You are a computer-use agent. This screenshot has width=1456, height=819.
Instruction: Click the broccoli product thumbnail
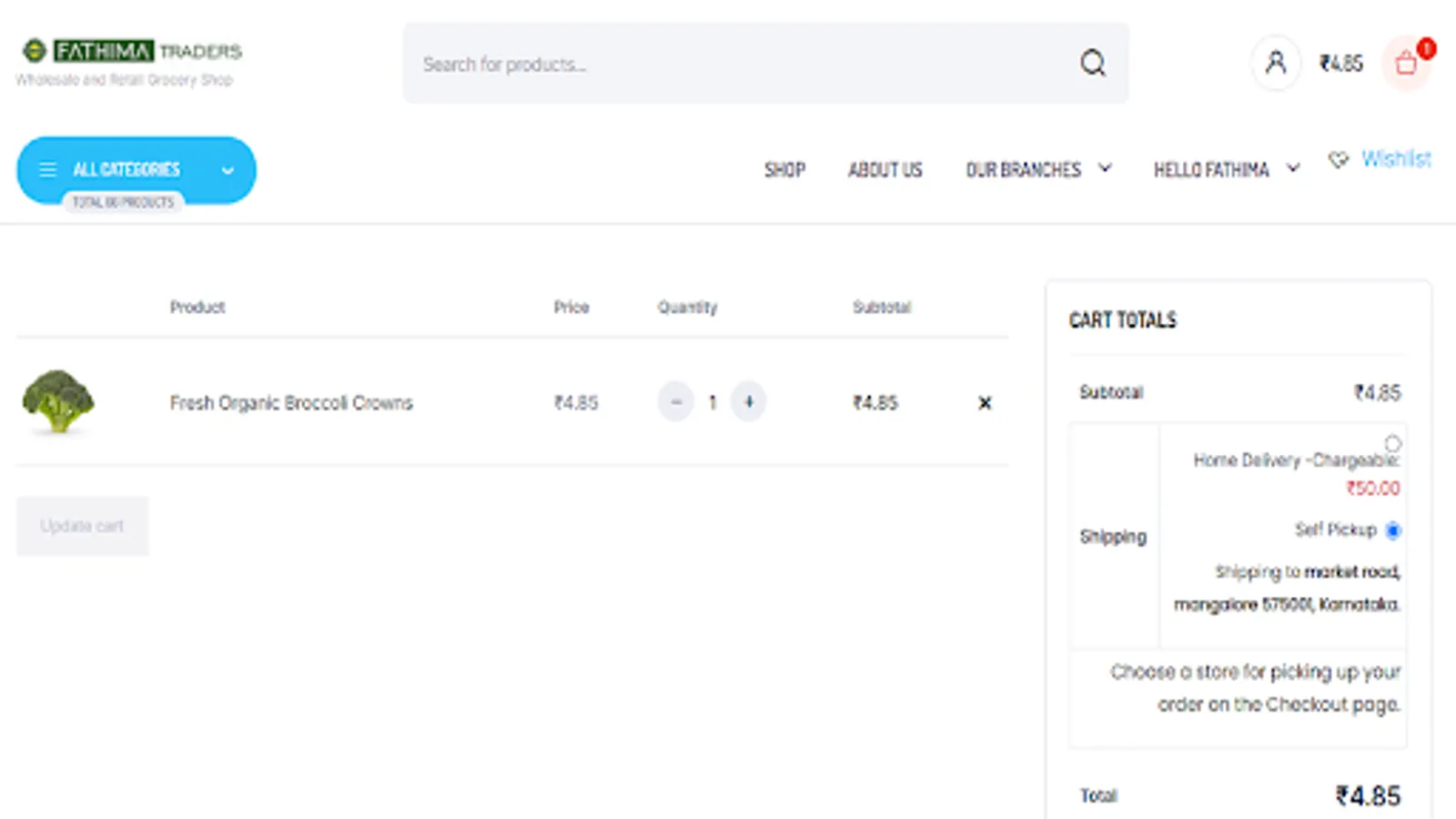tap(58, 401)
